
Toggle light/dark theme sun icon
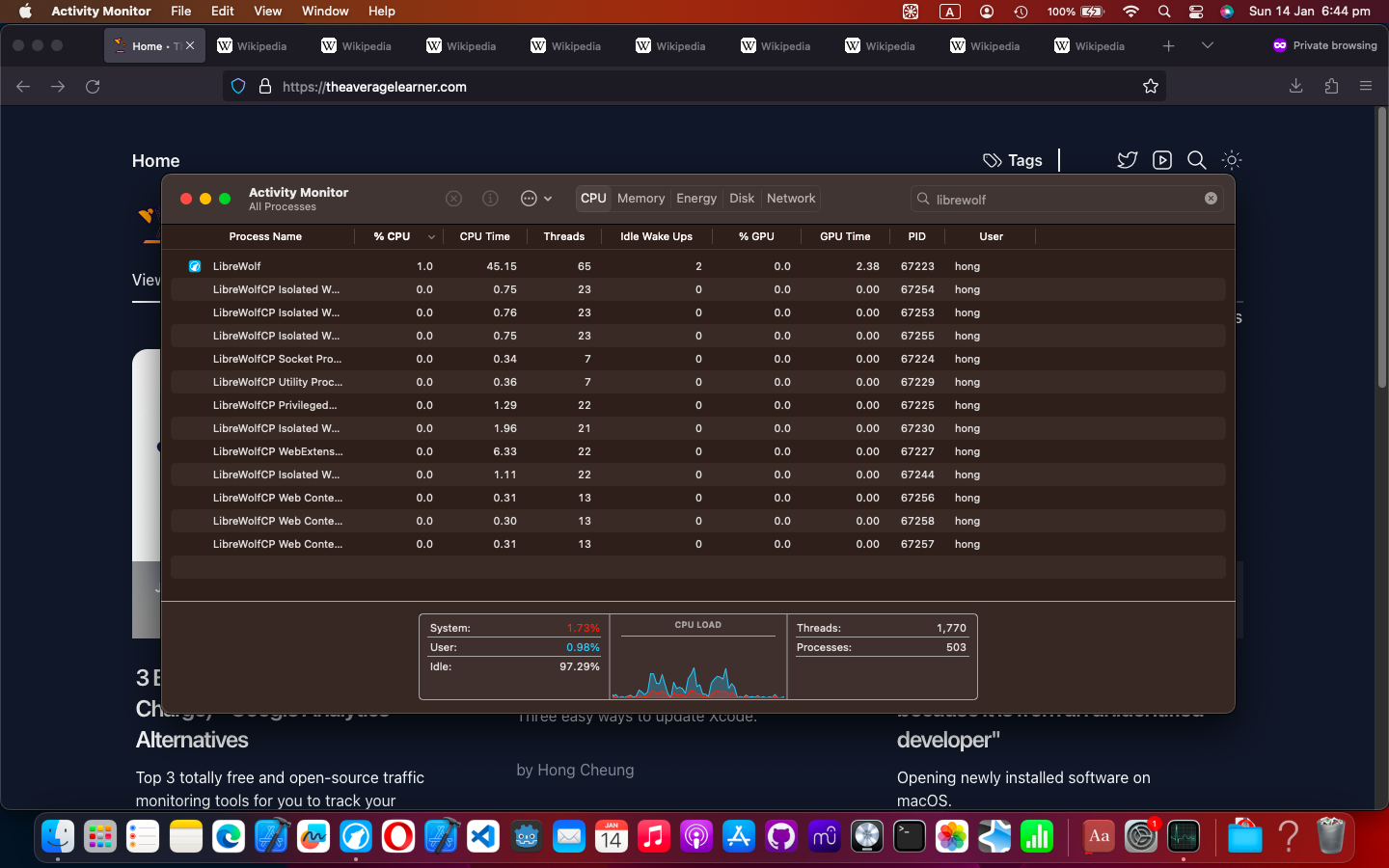click(x=1231, y=160)
